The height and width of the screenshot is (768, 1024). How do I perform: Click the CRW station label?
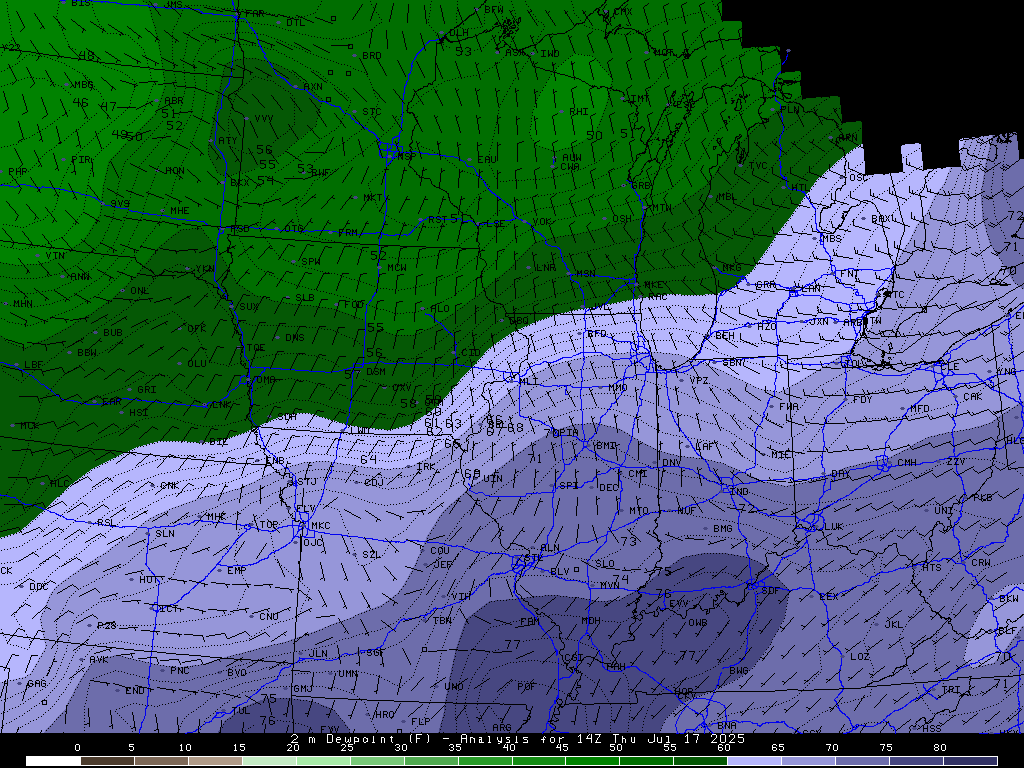click(981, 563)
